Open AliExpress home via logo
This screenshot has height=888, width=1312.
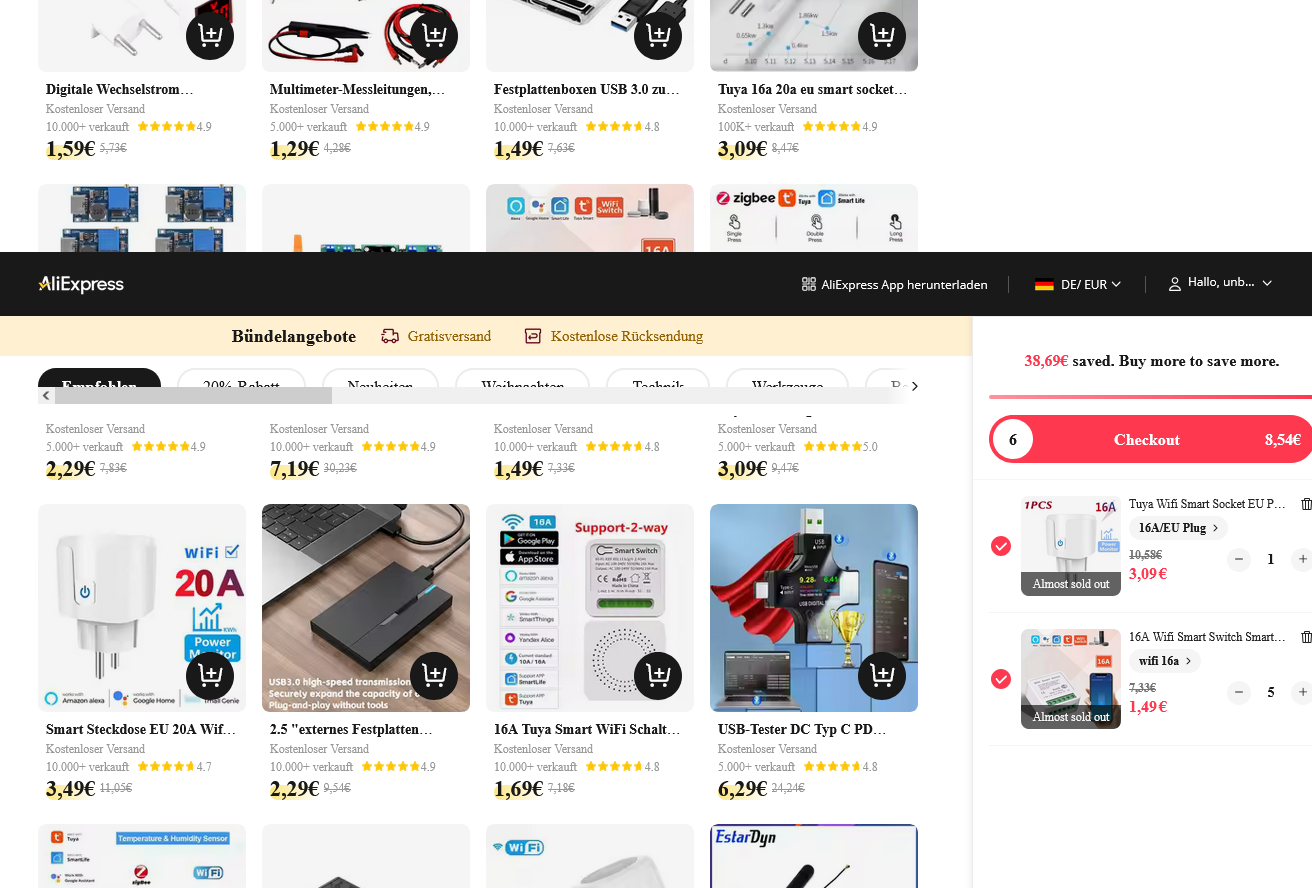81,284
